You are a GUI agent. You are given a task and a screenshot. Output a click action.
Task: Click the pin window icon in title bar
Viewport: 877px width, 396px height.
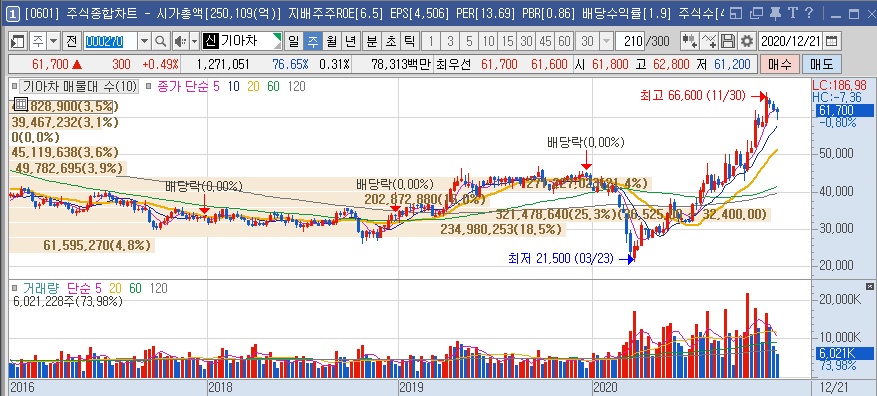[775, 14]
